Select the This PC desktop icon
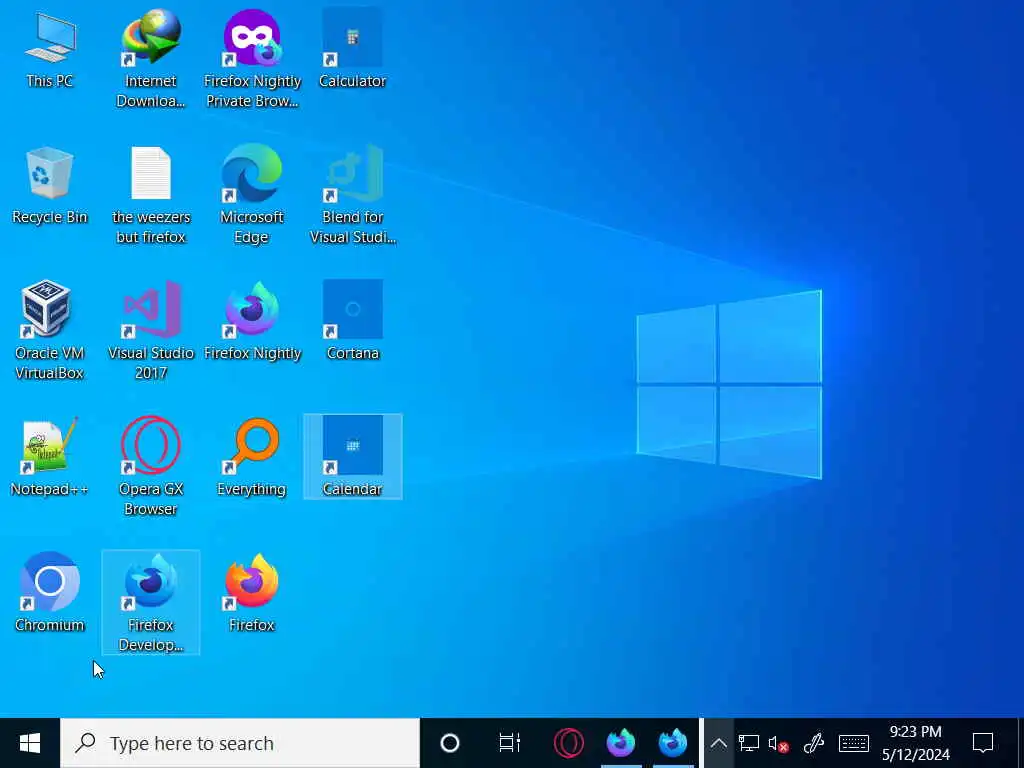Viewport: 1024px width, 768px height. tap(50, 51)
